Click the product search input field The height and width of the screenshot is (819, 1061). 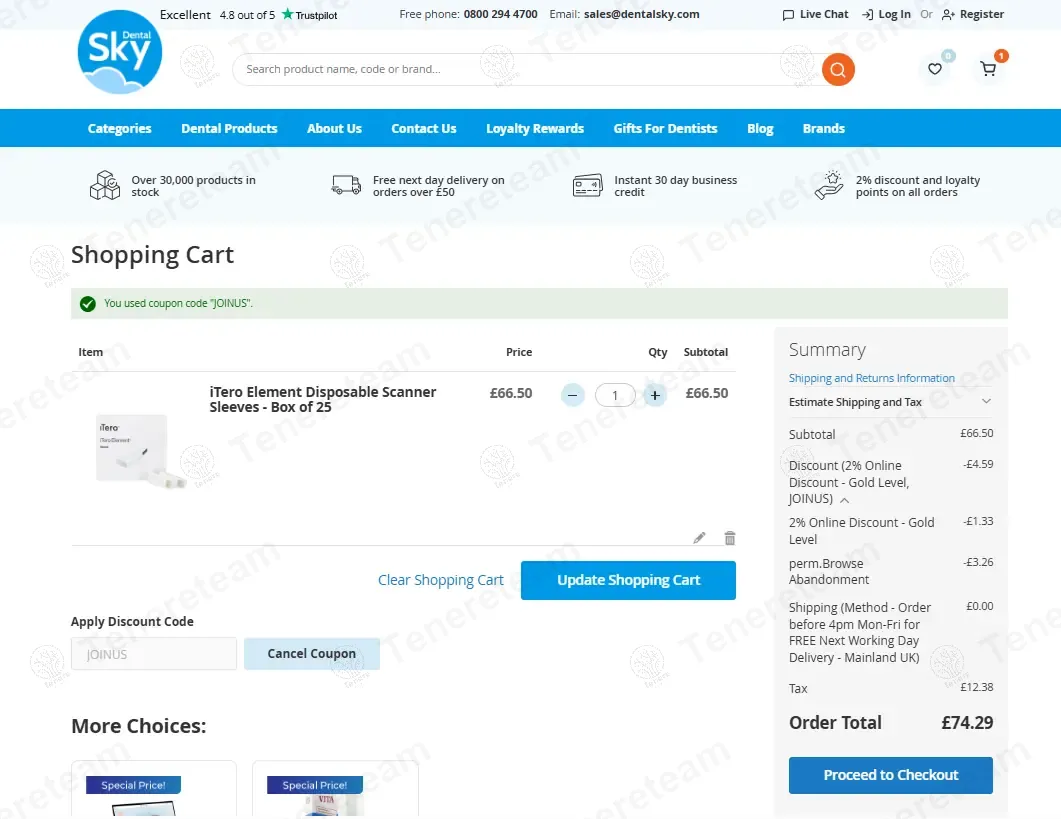pos(528,69)
